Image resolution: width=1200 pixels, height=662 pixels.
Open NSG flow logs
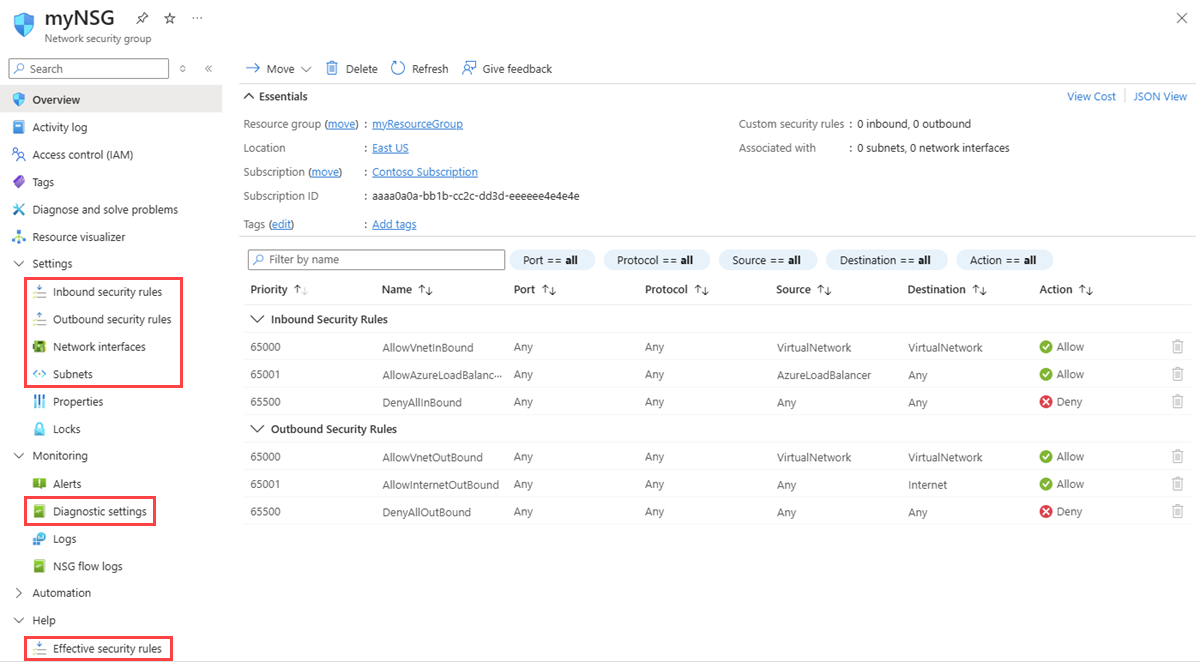[x=86, y=565]
